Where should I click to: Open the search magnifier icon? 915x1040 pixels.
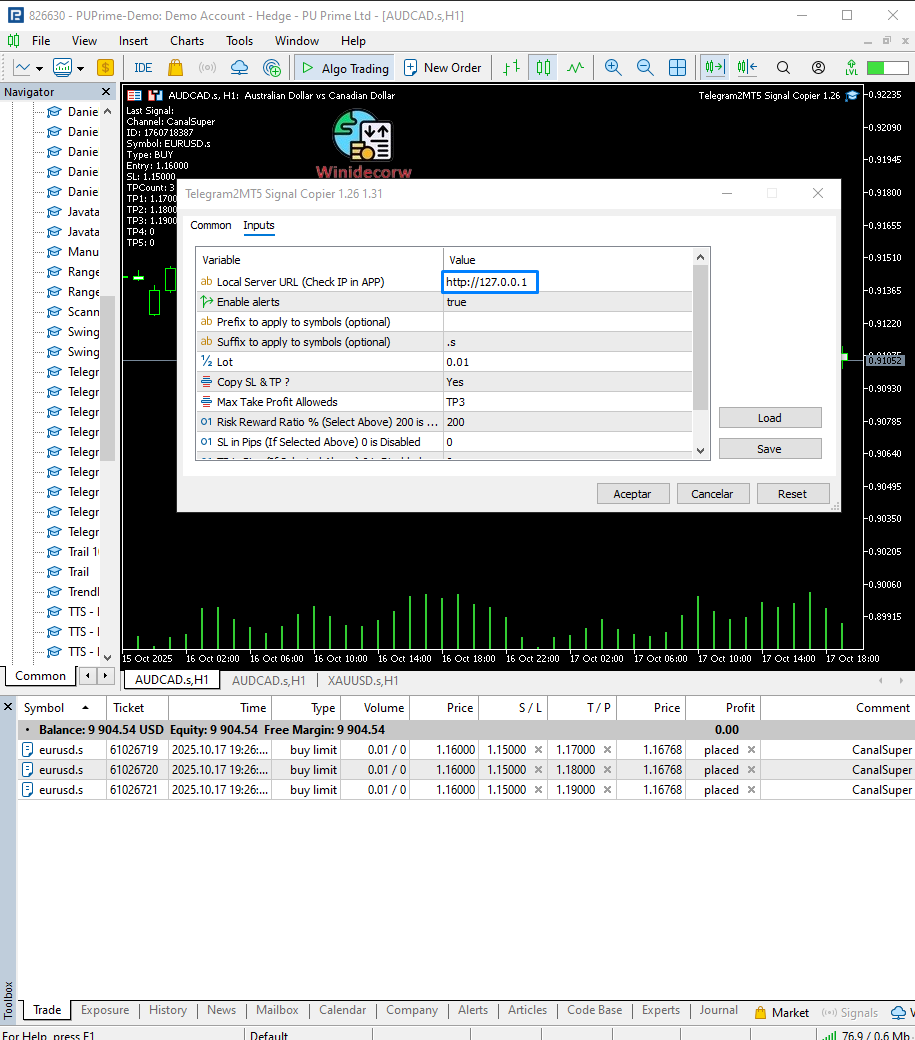783,68
